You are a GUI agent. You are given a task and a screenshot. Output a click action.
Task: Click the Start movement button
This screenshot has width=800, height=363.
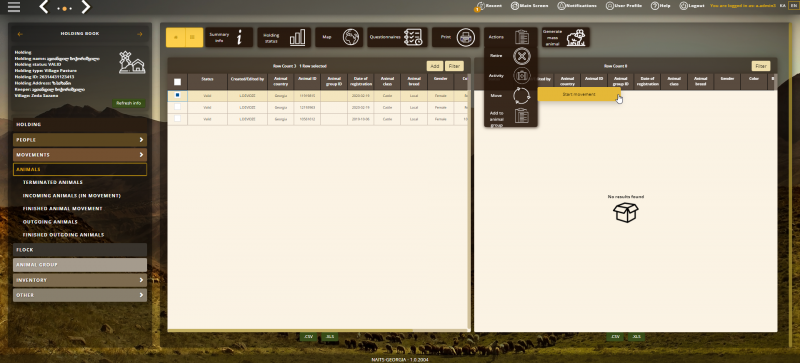click(x=579, y=94)
